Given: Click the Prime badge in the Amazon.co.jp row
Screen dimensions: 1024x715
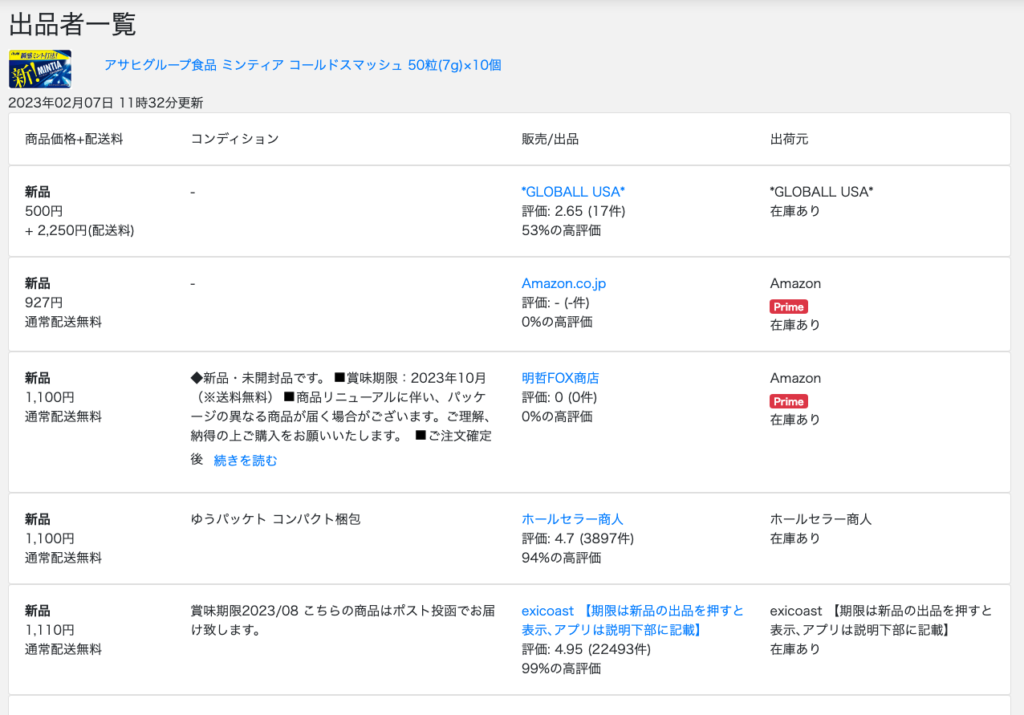Looking at the screenshot, I should tap(789, 307).
